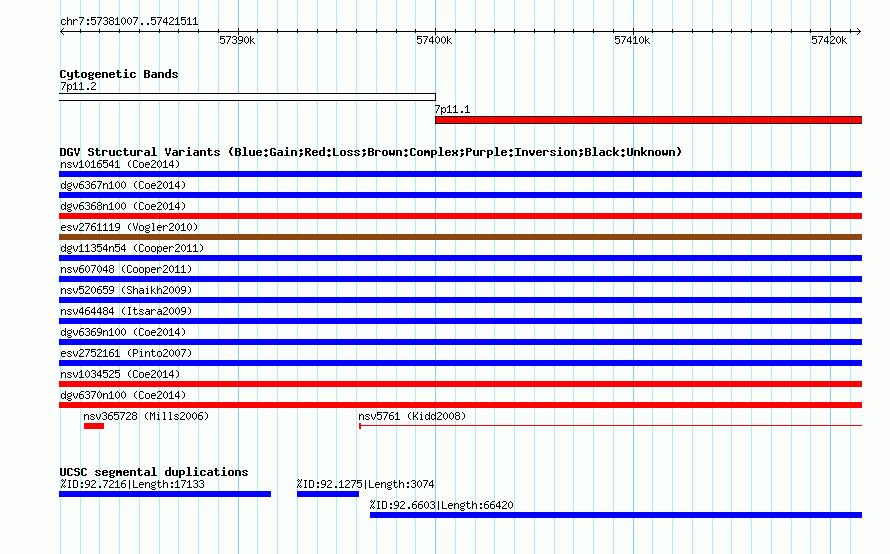Open the DGV Structural Variants track title

371,152
